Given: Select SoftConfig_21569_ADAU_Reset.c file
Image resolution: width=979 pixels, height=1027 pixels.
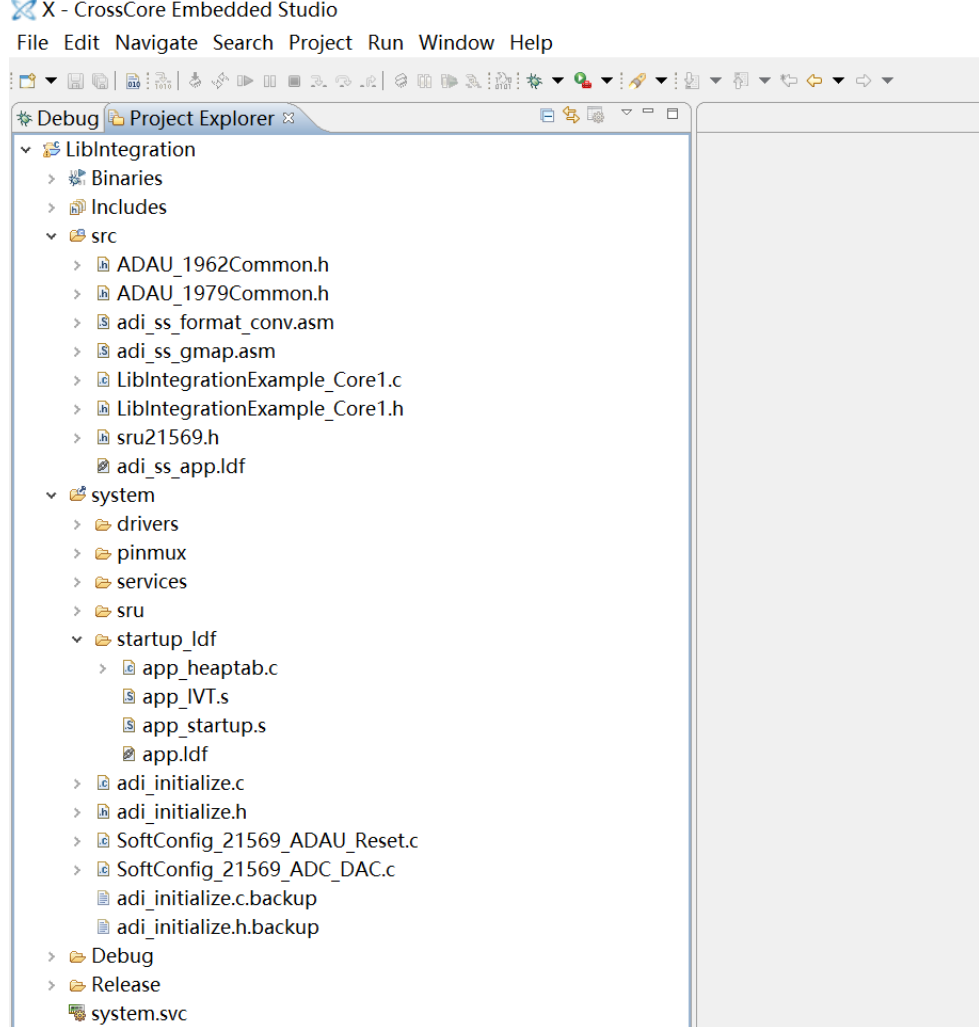Looking at the screenshot, I should coord(267,841).
